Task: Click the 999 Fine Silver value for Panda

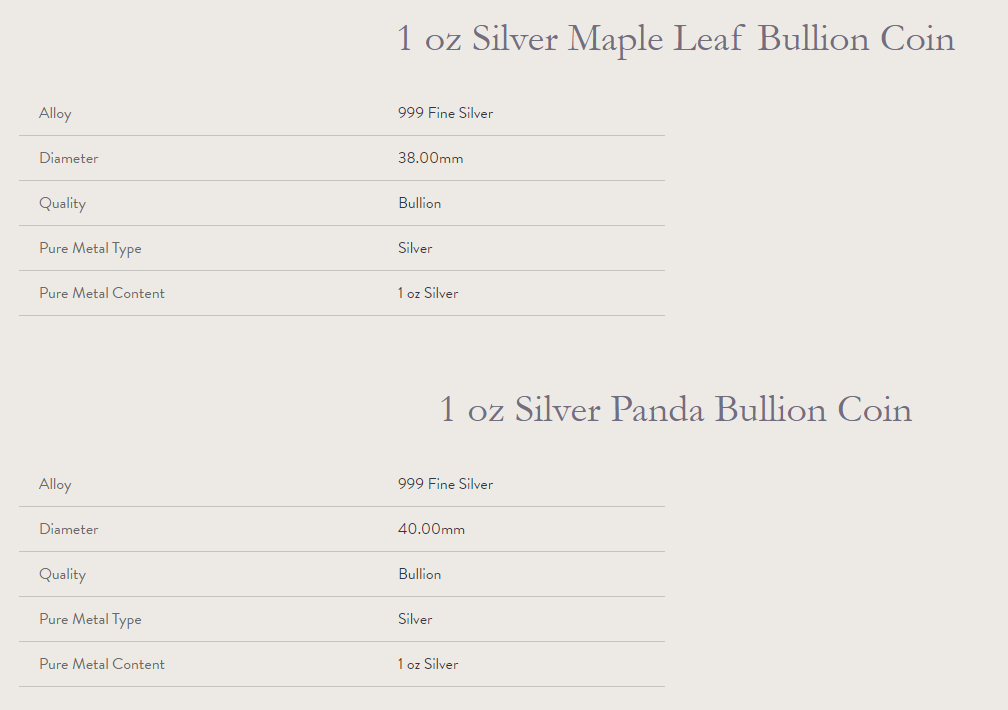Action: (446, 484)
